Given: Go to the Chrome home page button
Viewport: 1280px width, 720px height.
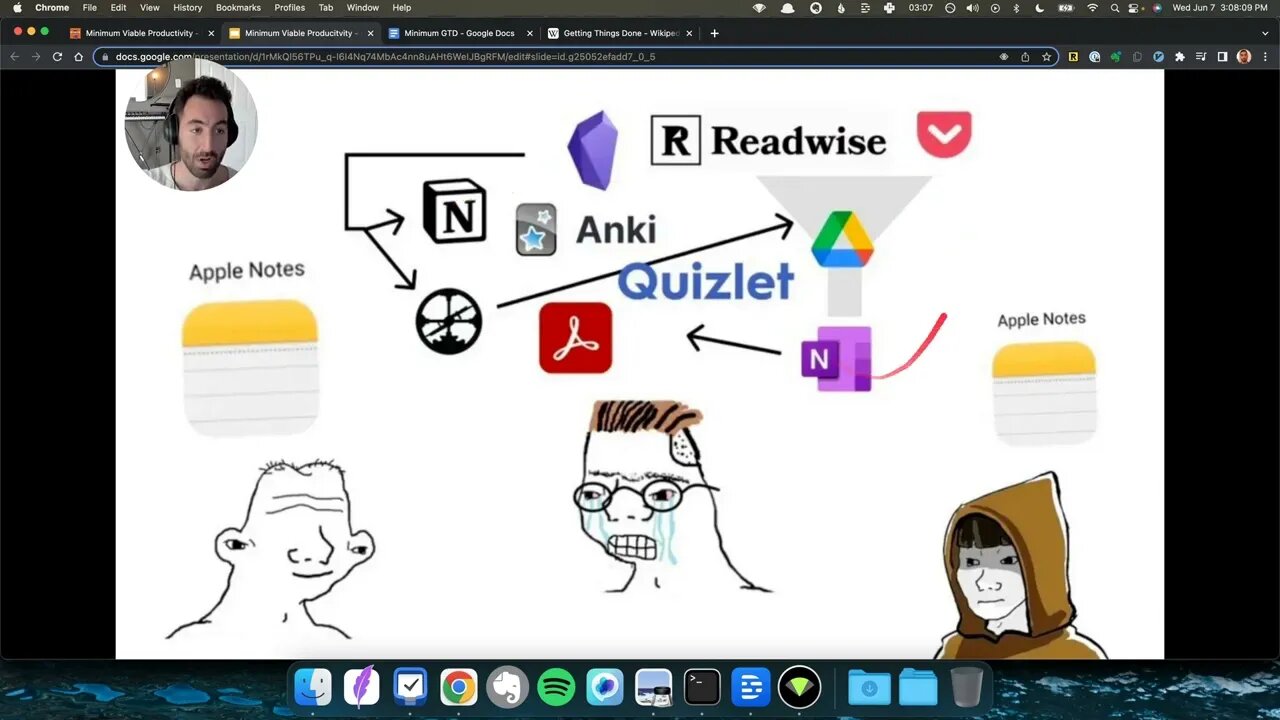Looking at the screenshot, I should point(78,57).
